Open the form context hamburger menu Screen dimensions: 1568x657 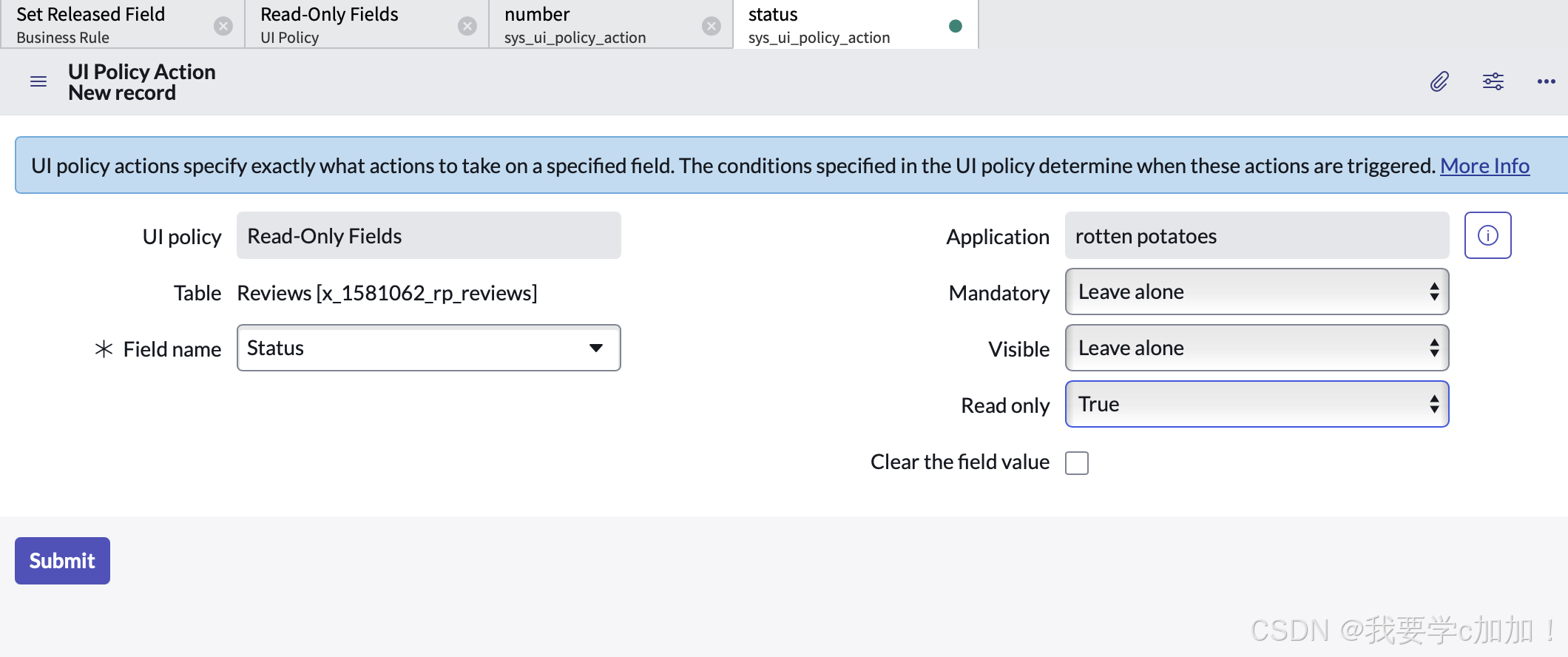coord(38,81)
